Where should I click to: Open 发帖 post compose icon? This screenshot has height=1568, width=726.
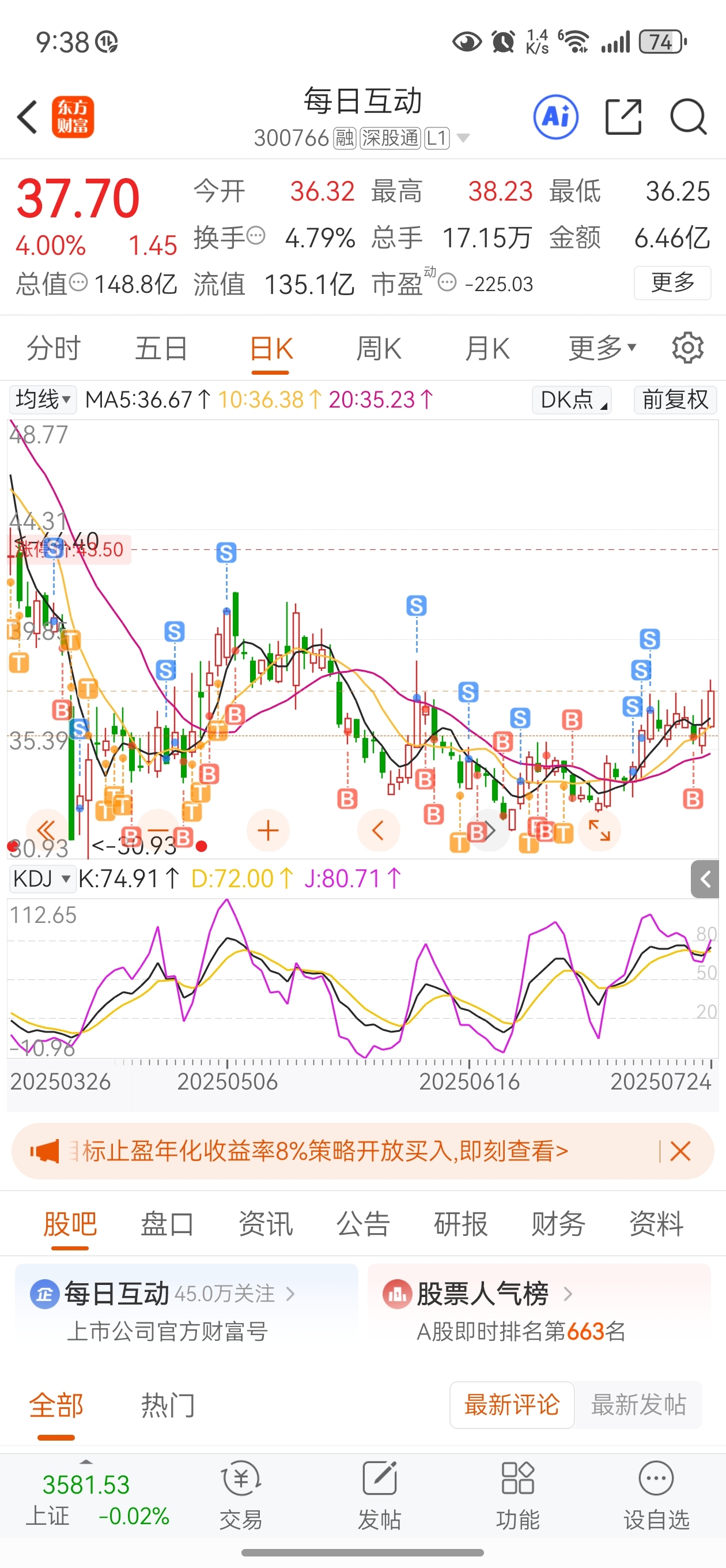point(379,1496)
